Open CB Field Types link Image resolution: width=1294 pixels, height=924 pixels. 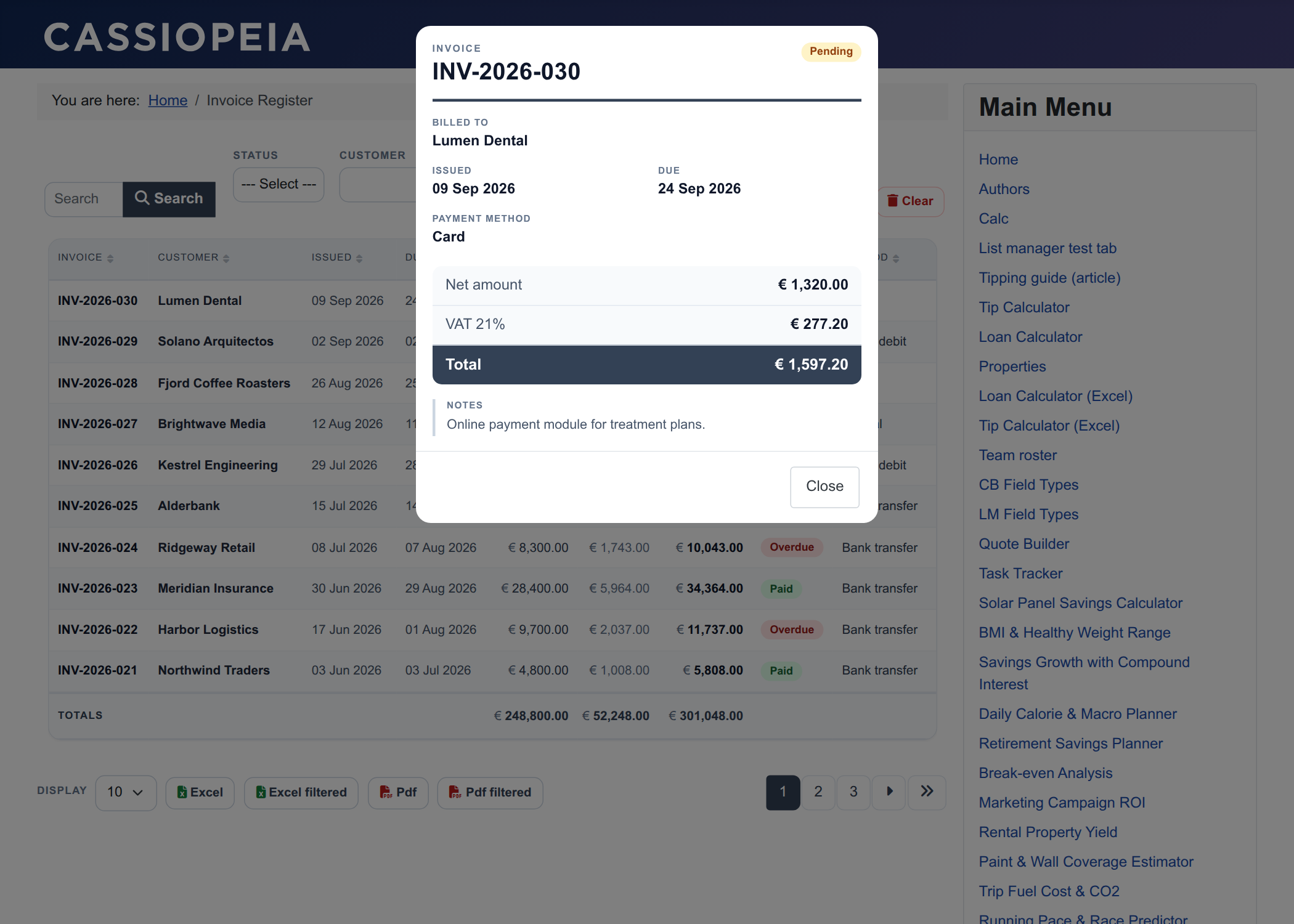[1028, 485]
